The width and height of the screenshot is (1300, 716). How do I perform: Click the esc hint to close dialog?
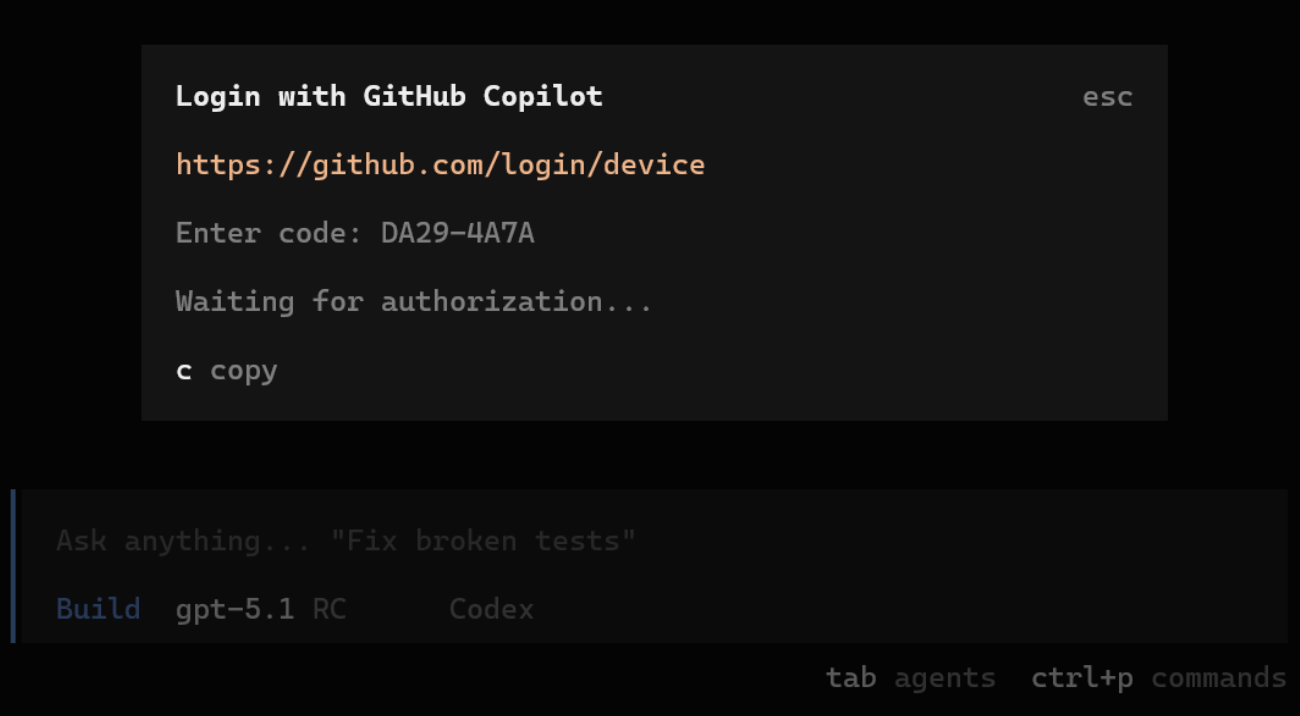pos(1107,97)
